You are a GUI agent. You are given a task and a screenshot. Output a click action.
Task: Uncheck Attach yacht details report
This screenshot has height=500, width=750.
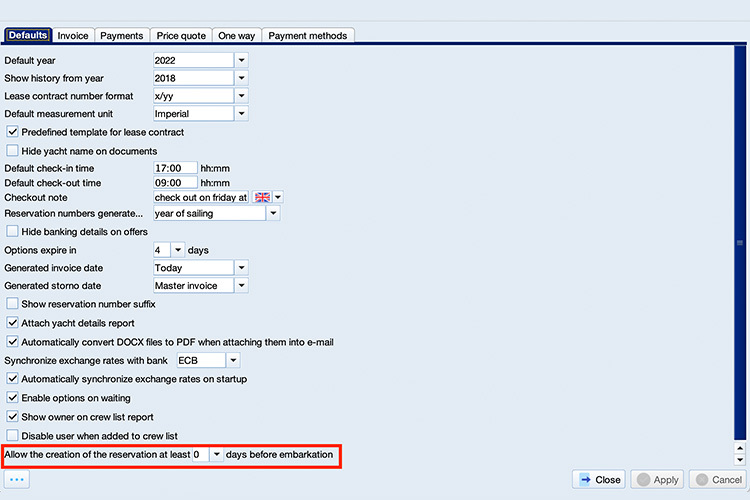coord(13,323)
